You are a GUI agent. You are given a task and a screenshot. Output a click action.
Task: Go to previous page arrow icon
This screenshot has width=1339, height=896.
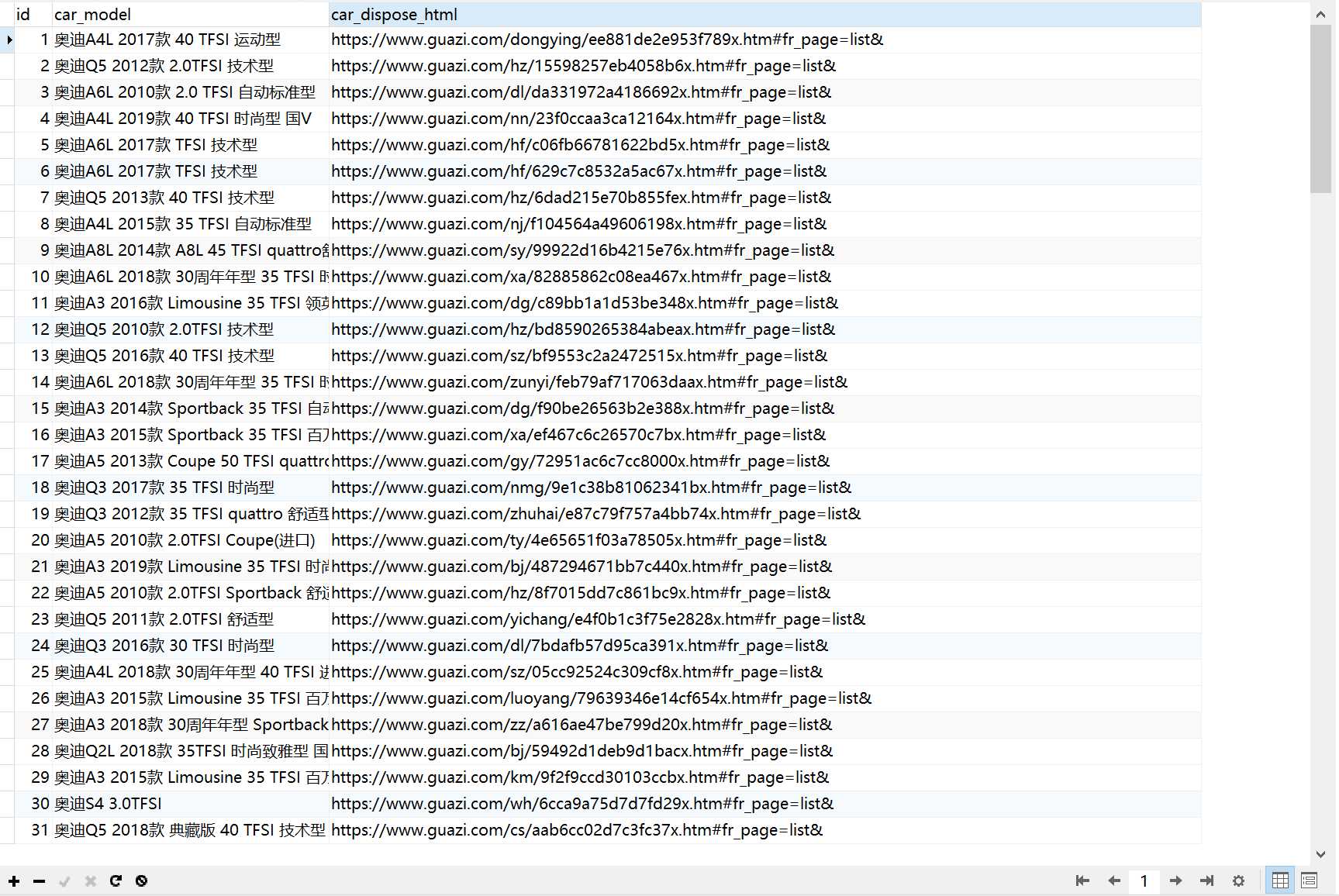1114,880
